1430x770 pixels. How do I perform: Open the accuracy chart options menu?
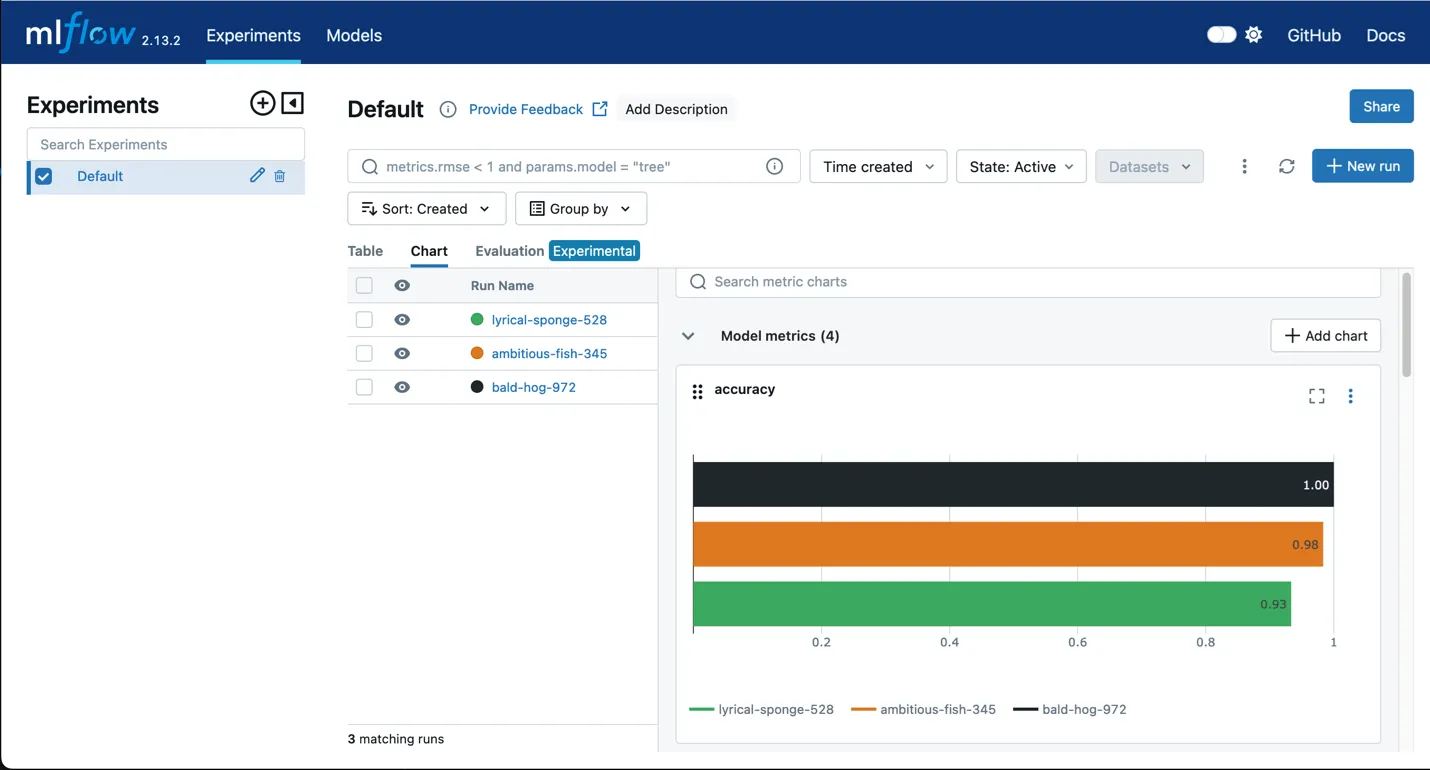[1350, 396]
